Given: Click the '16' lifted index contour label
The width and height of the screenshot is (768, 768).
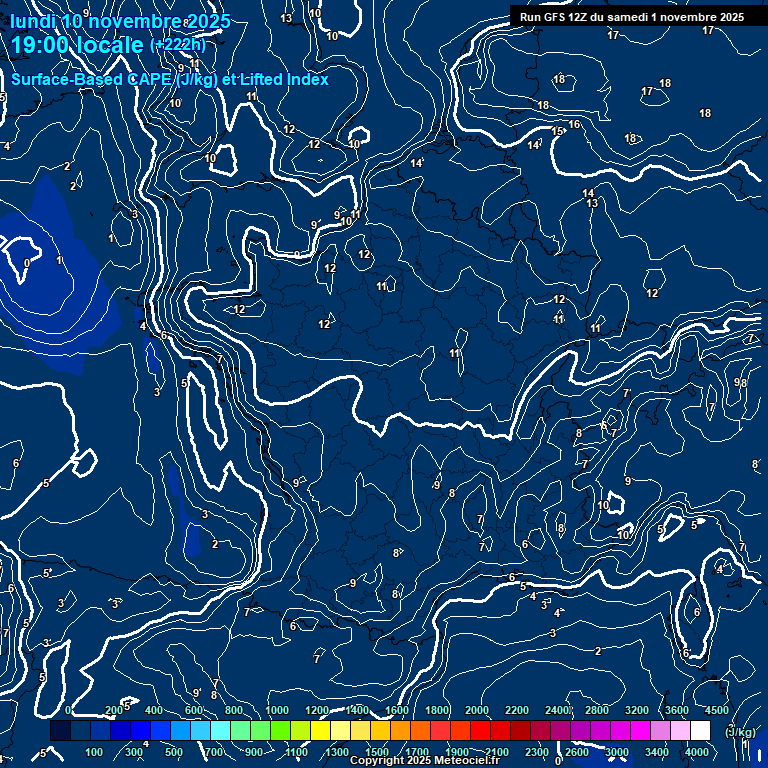Looking at the screenshot, I should coord(574,124).
